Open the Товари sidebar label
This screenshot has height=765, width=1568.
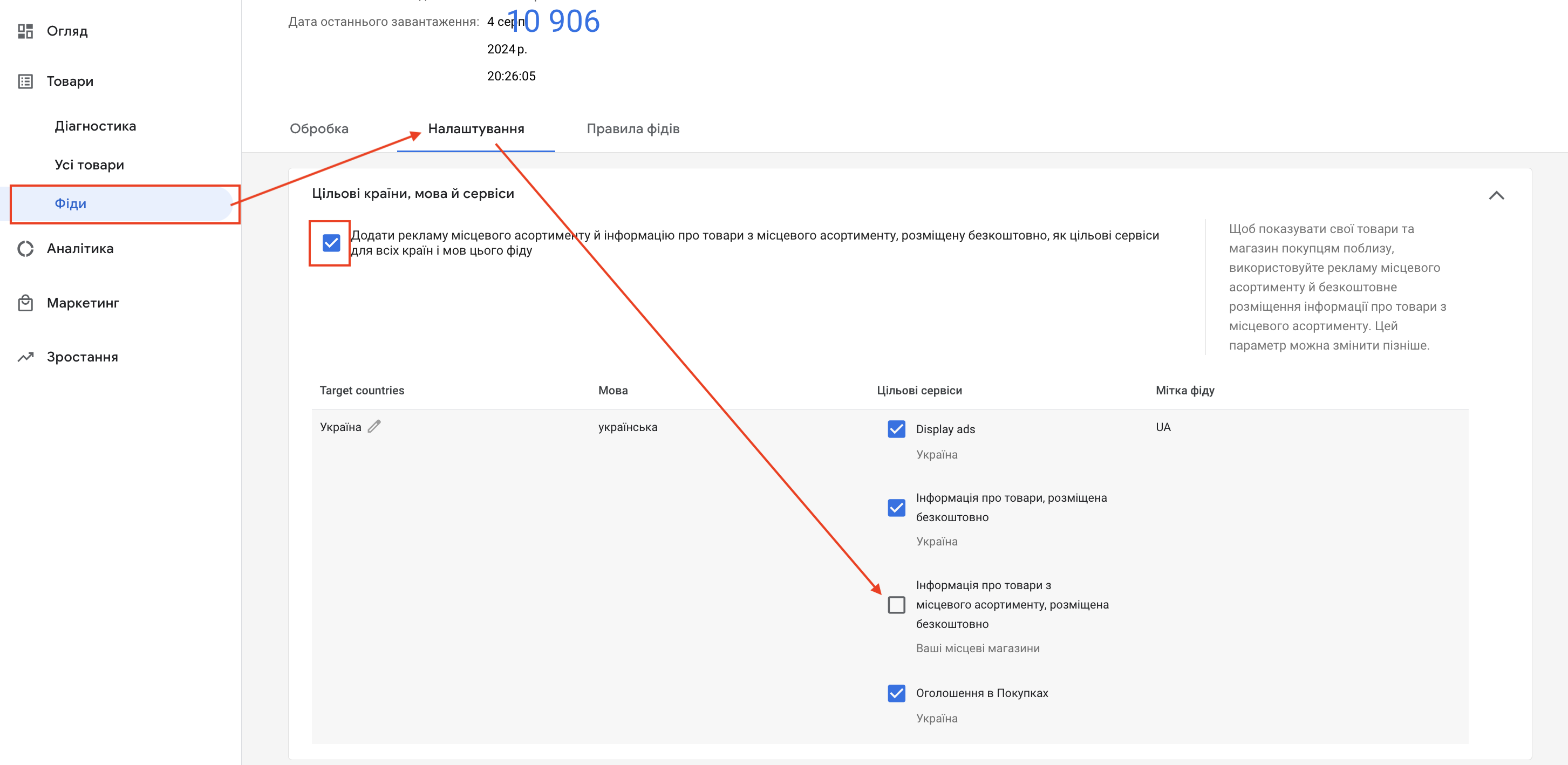(x=70, y=81)
